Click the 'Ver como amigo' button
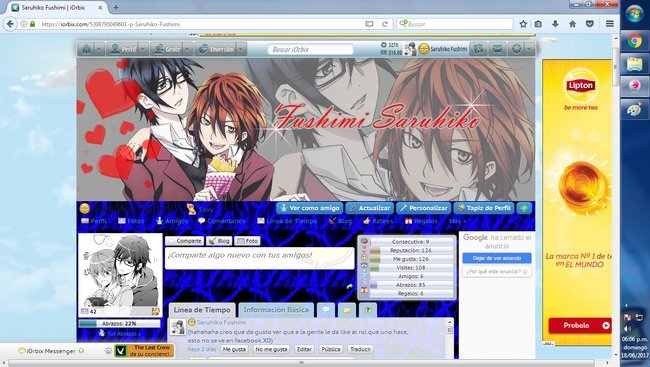650x367 pixels. [x=310, y=208]
